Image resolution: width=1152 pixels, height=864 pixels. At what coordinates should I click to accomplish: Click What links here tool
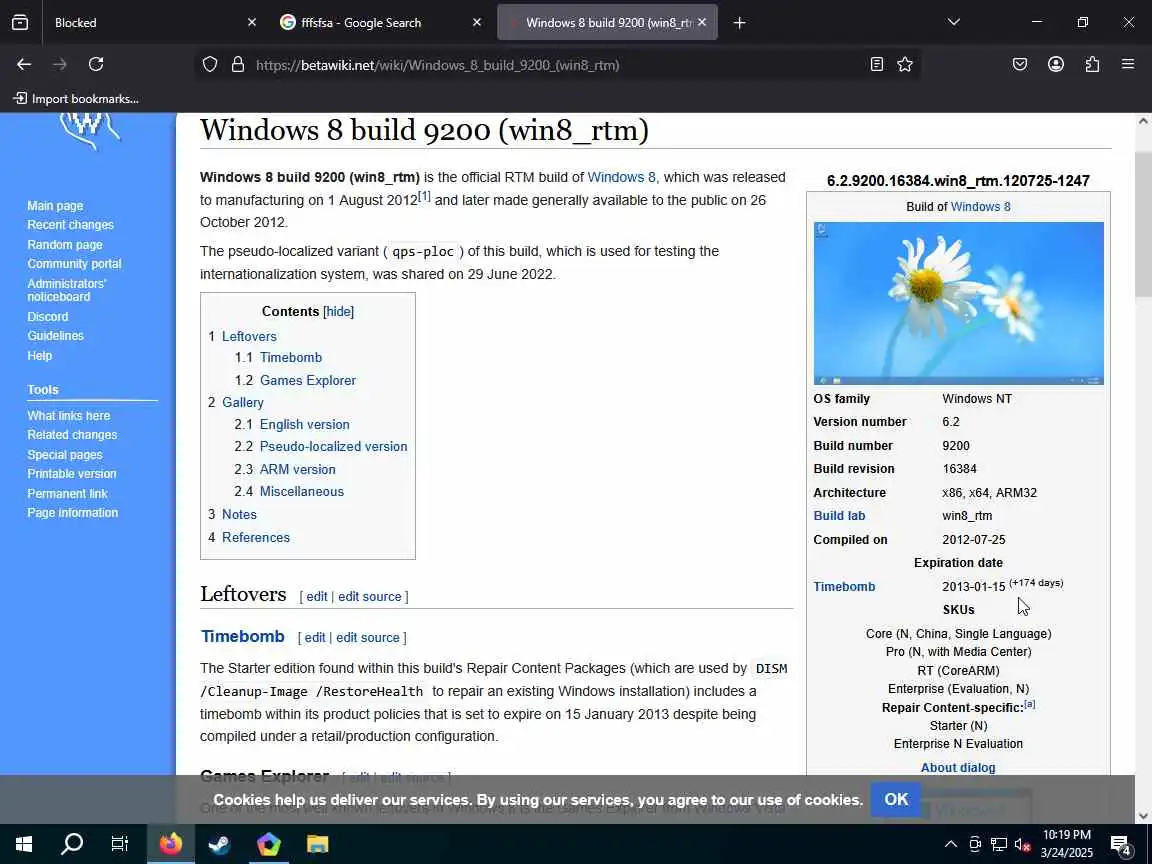coord(69,416)
